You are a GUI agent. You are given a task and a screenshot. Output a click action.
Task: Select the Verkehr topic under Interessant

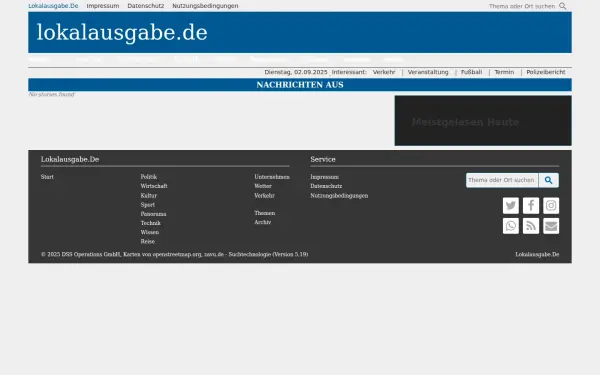click(384, 72)
